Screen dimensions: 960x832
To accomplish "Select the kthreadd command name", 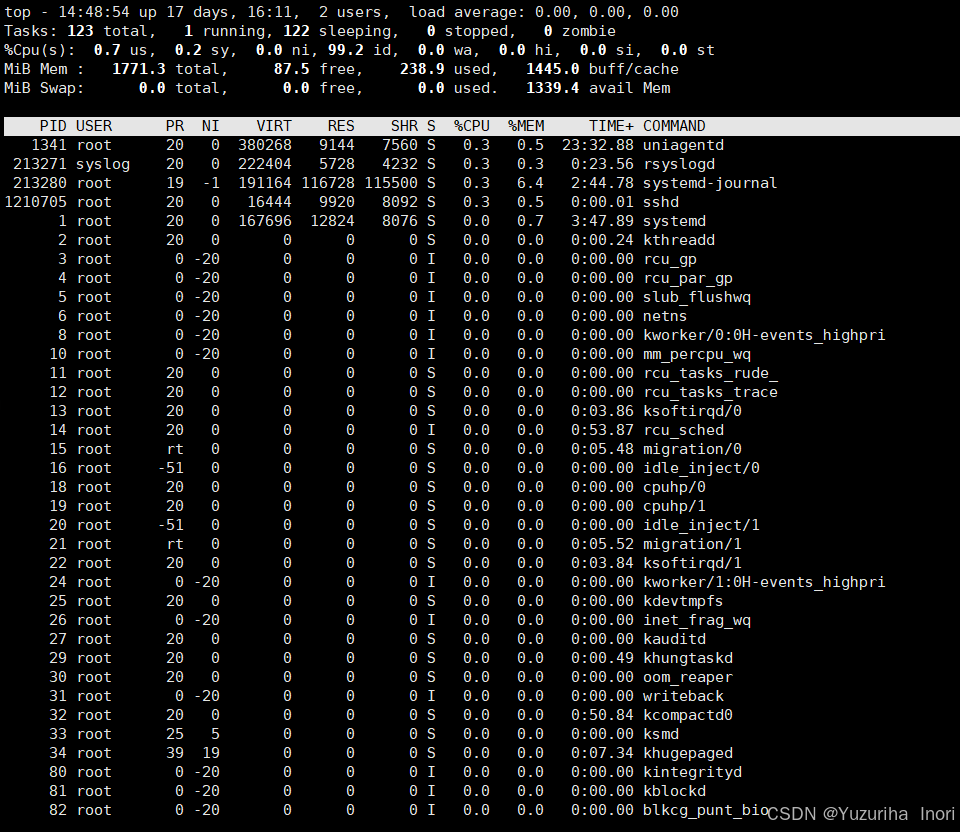I will 679,240.
